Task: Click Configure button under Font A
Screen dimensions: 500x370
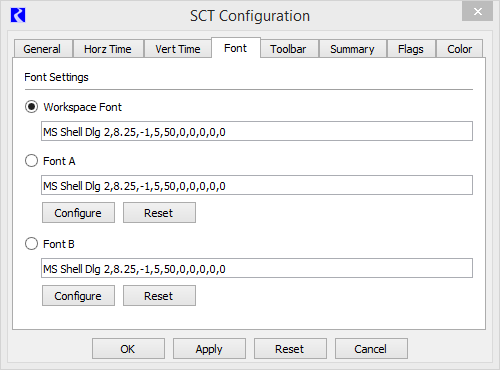Action: tap(78, 213)
